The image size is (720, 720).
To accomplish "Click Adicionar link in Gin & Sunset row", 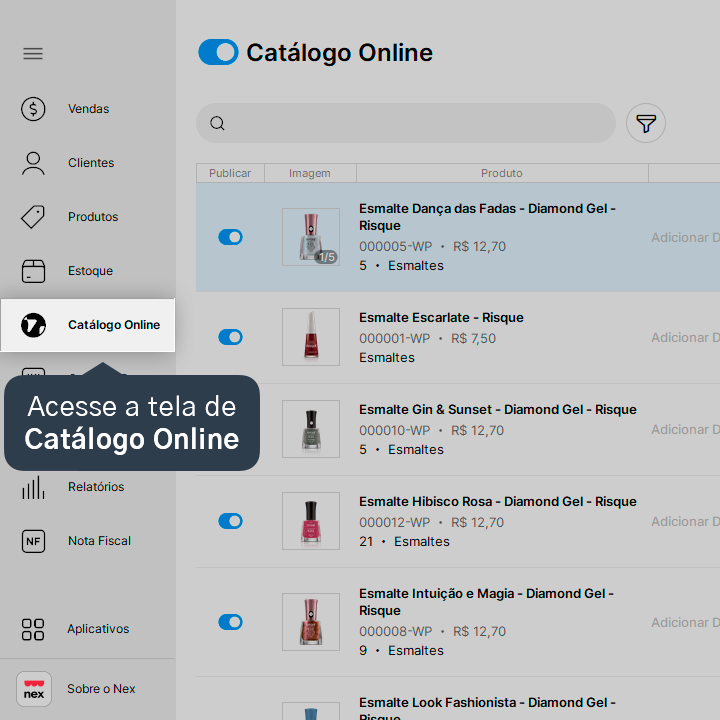I will click(685, 430).
